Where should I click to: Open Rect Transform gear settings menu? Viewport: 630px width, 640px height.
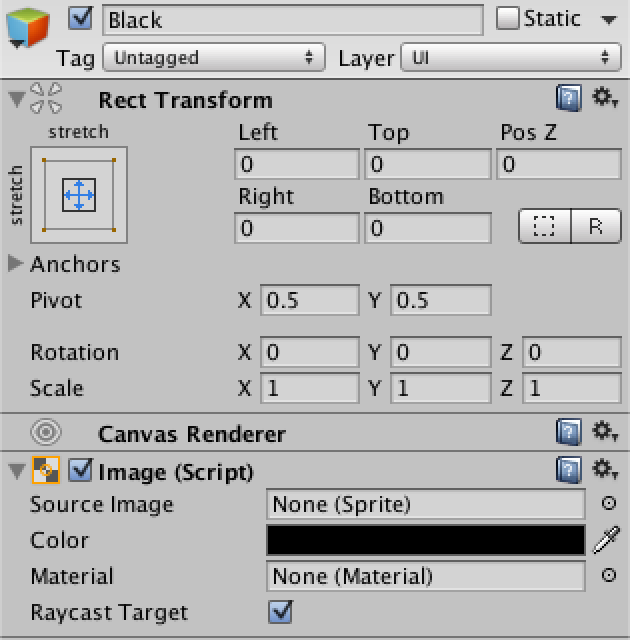[x=605, y=98]
